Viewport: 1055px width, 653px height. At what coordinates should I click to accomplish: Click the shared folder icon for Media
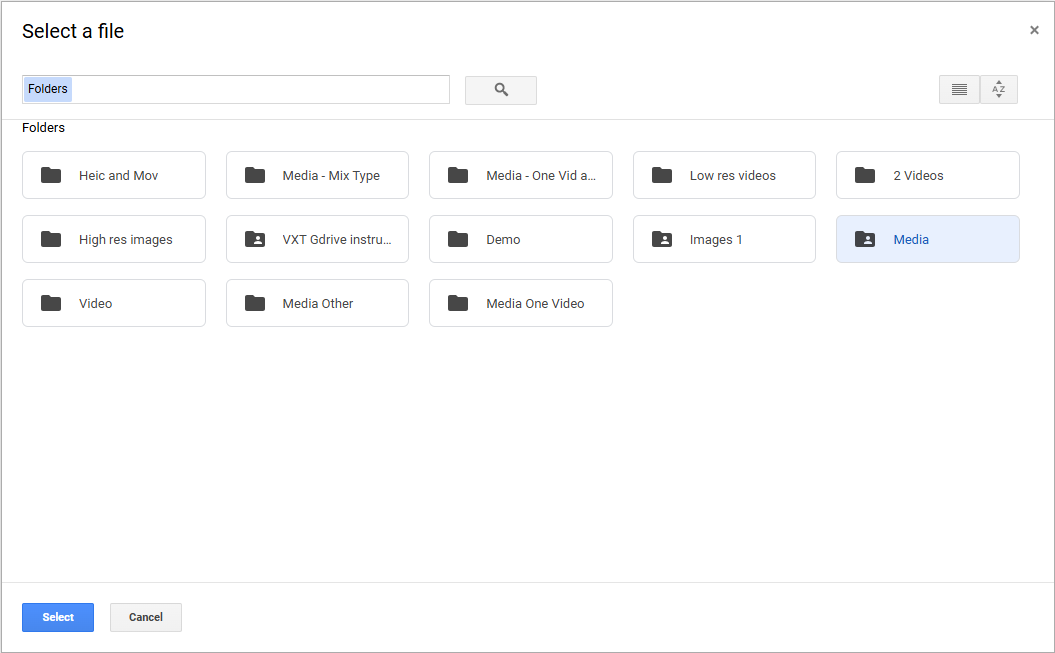[865, 240]
